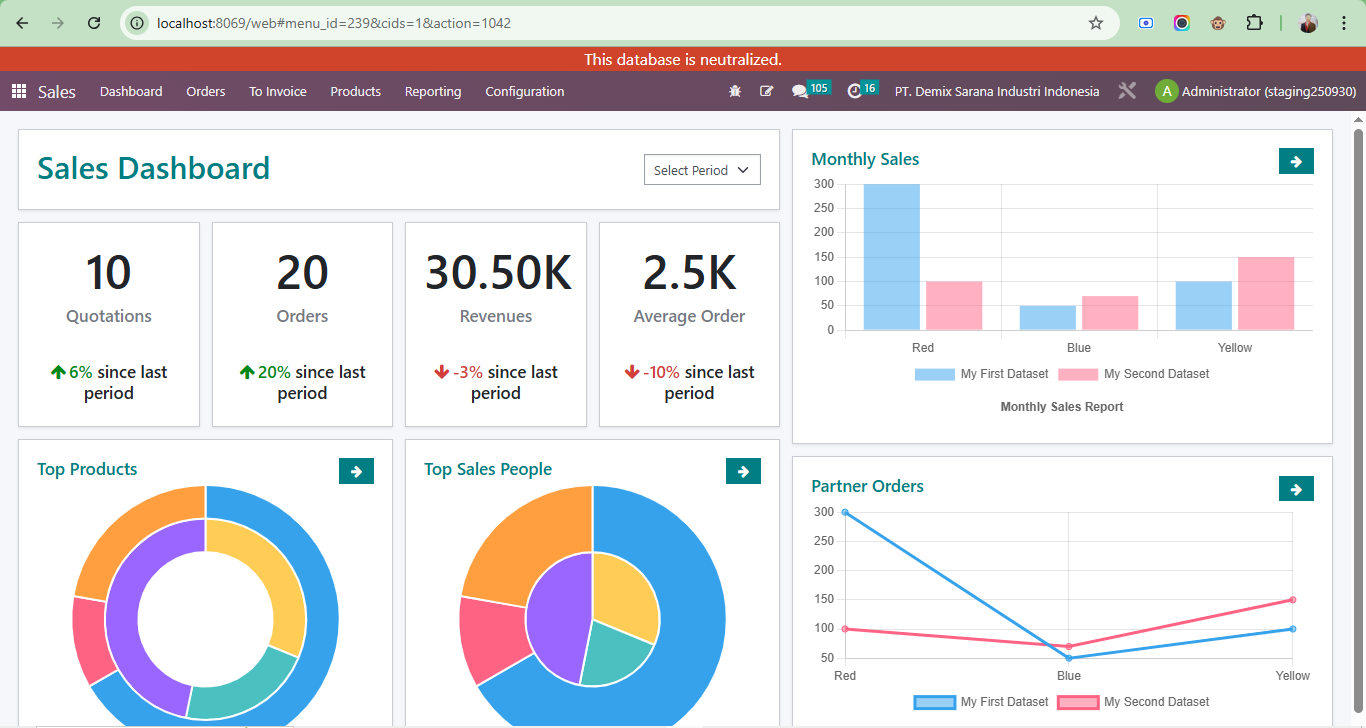The width and height of the screenshot is (1366, 728).
Task: Click blue line point at 300 in Partner Orders
Action: click(845, 512)
